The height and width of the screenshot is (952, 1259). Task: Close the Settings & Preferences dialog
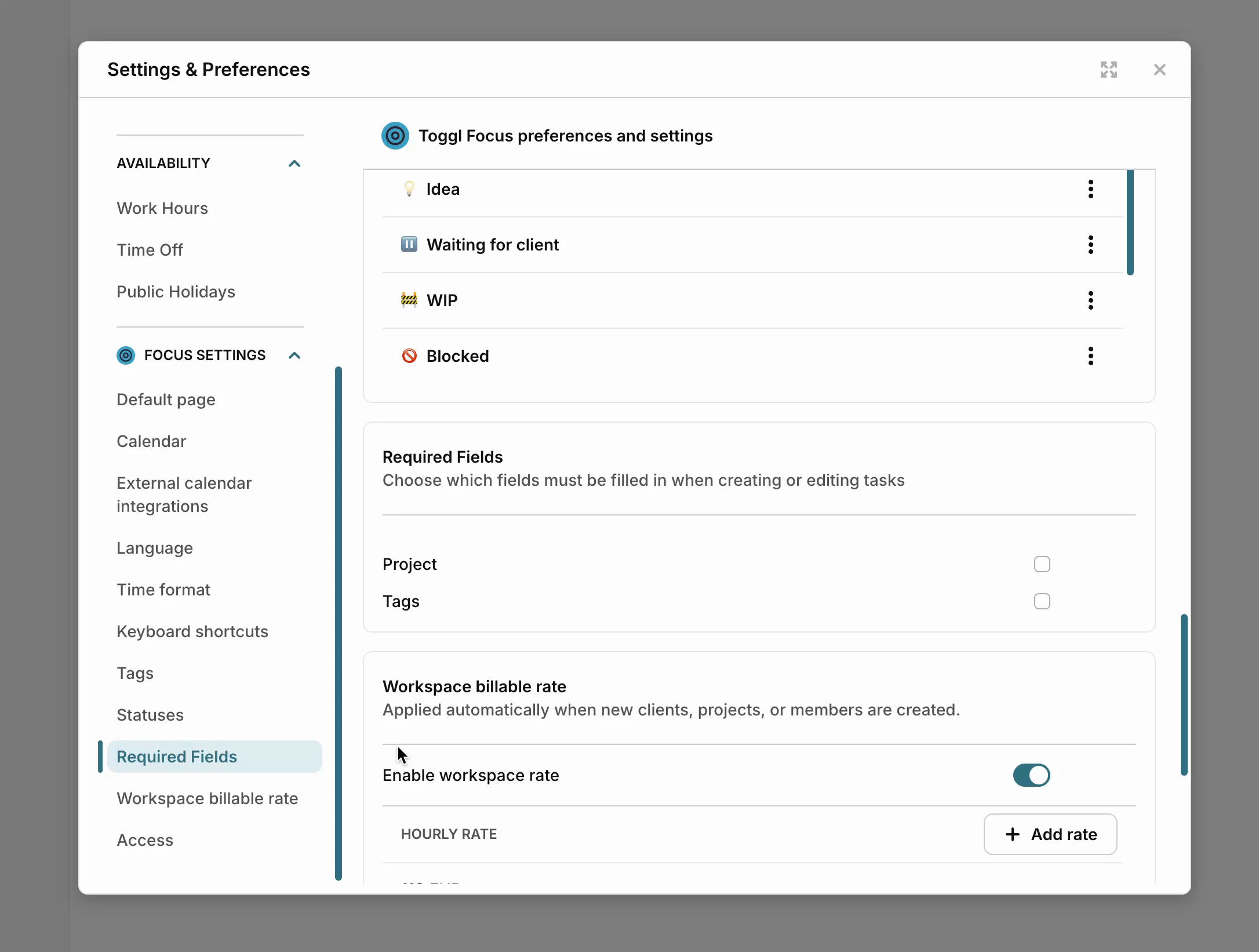point(1159,70)
